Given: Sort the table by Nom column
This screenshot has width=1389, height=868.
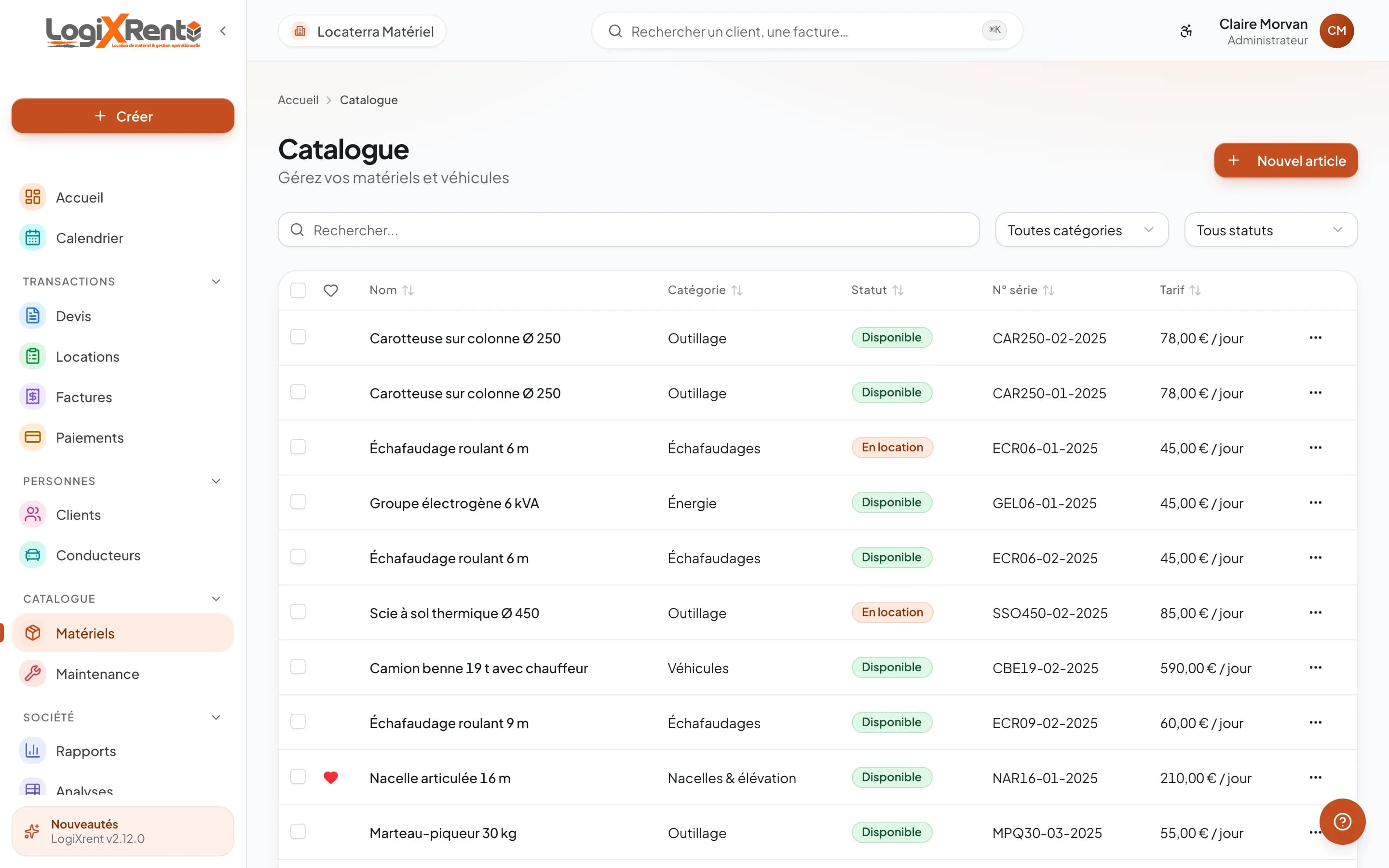Looking at the screenshot, I should click(392, 290).
